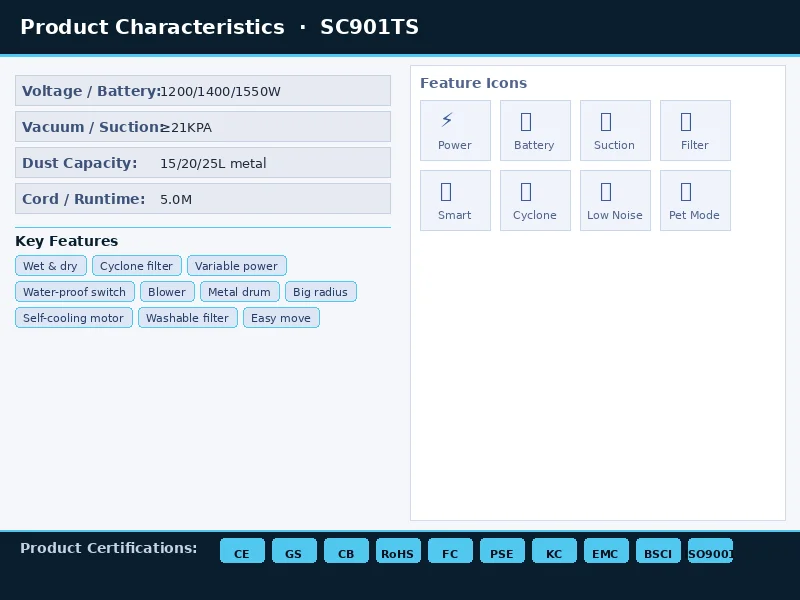Choose the Low Noise feature icon
800x600 pixels.
(615, 201)
